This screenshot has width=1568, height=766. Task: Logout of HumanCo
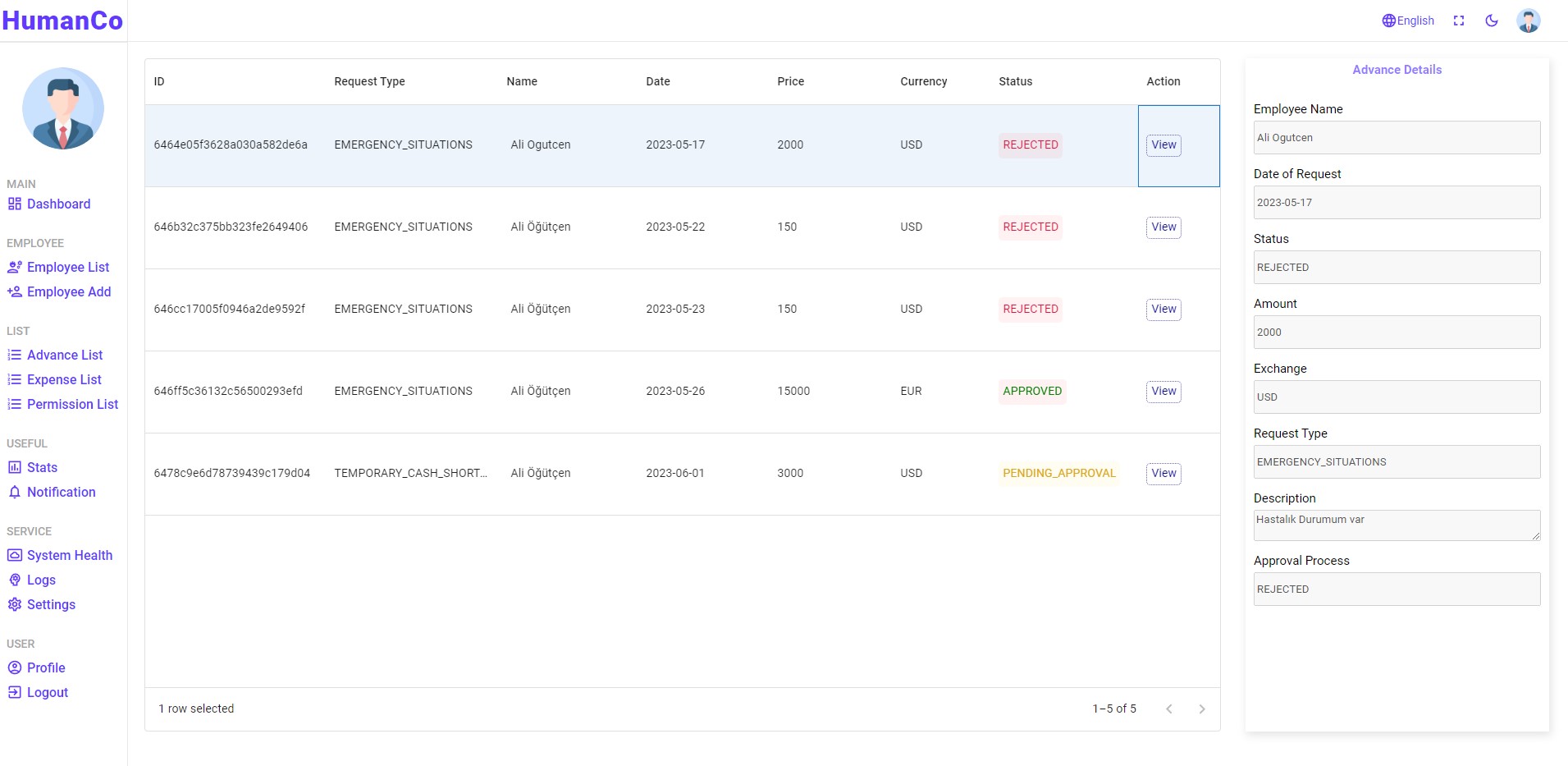coord(47,692)
